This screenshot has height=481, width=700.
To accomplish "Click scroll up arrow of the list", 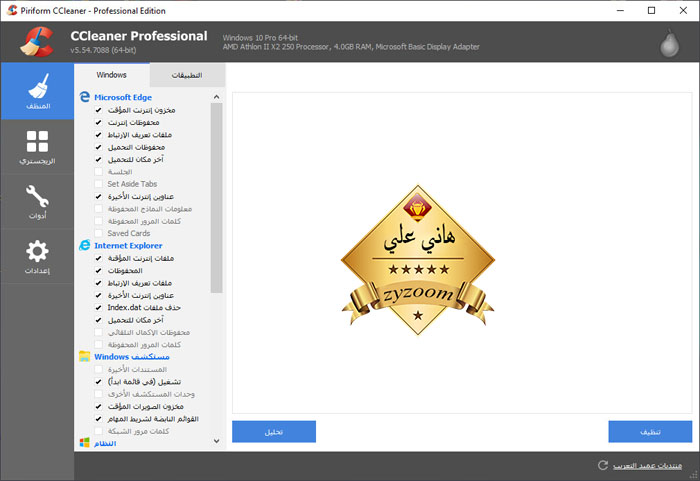I will [217, 97].
